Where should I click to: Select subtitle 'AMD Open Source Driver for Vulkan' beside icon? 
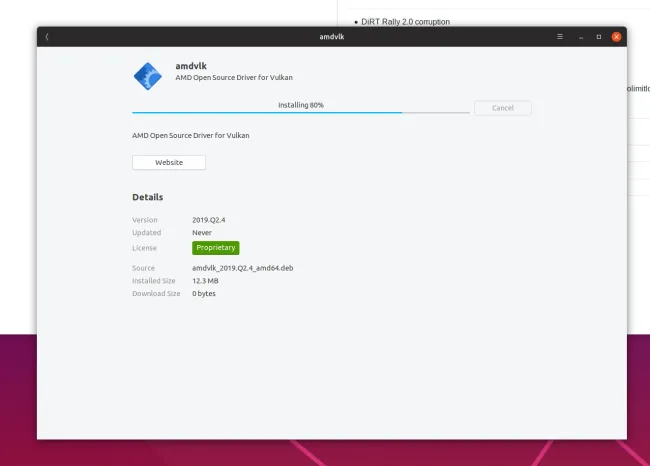(x=234, y=78)
